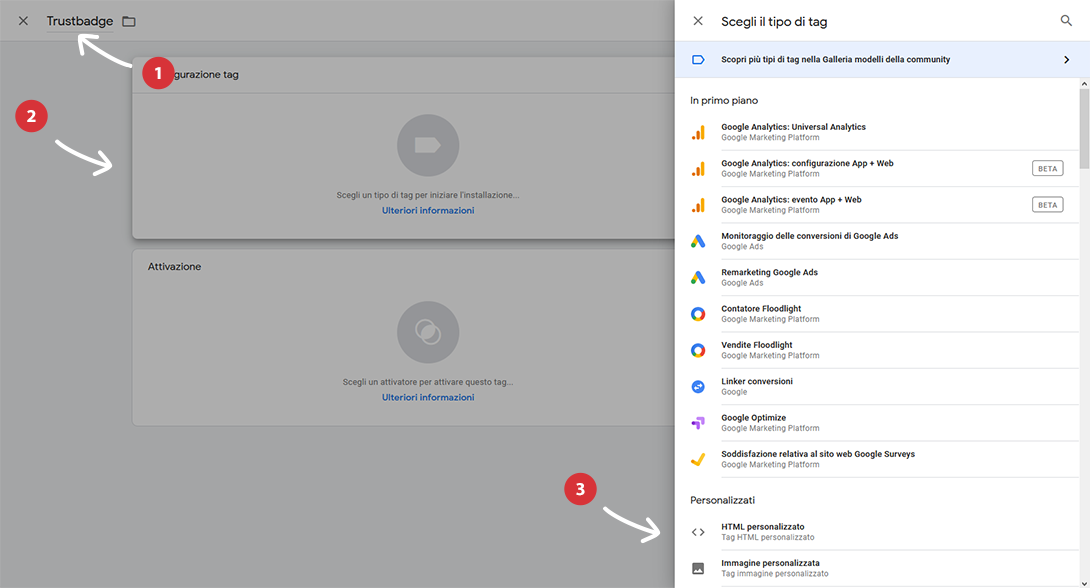Click the tag configuration placeholder icon

coord(428,145)
